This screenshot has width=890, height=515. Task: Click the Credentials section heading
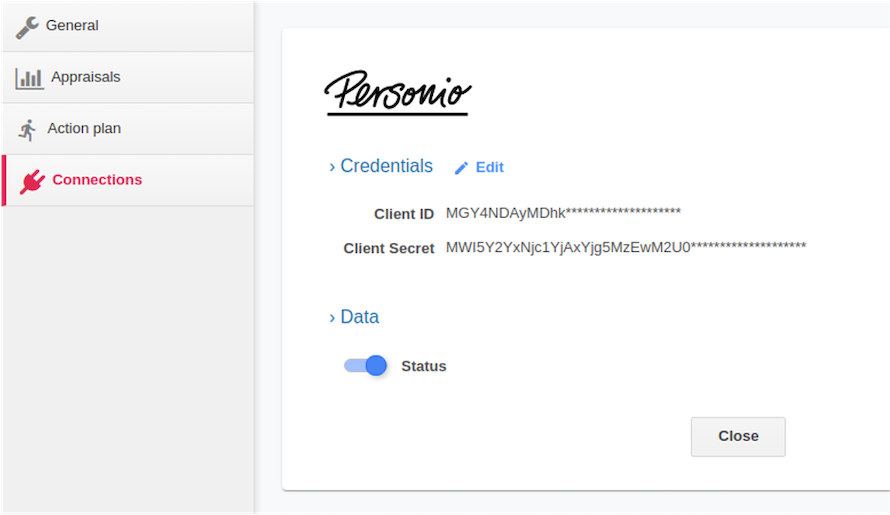387,166
